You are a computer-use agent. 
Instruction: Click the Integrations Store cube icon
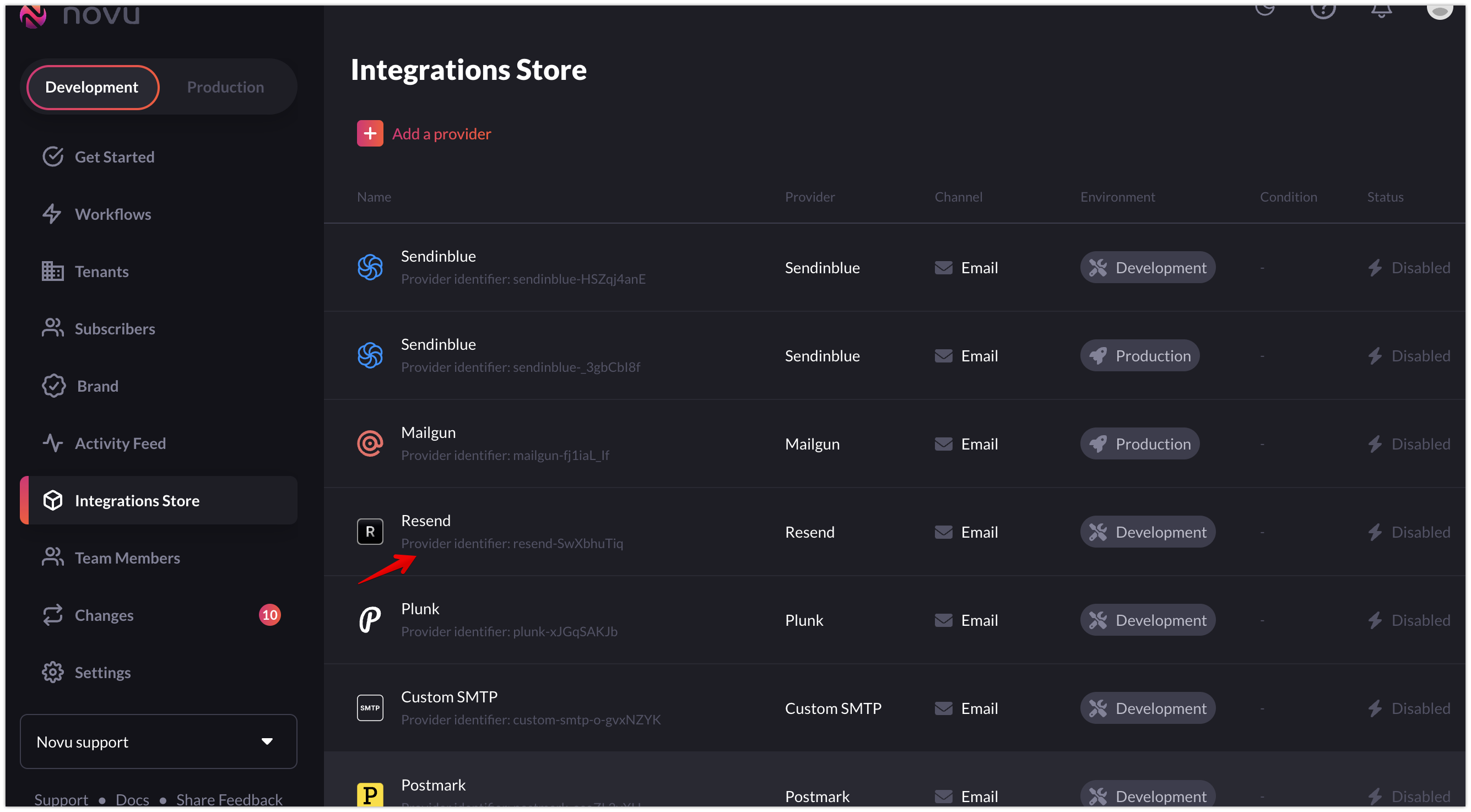52,500
